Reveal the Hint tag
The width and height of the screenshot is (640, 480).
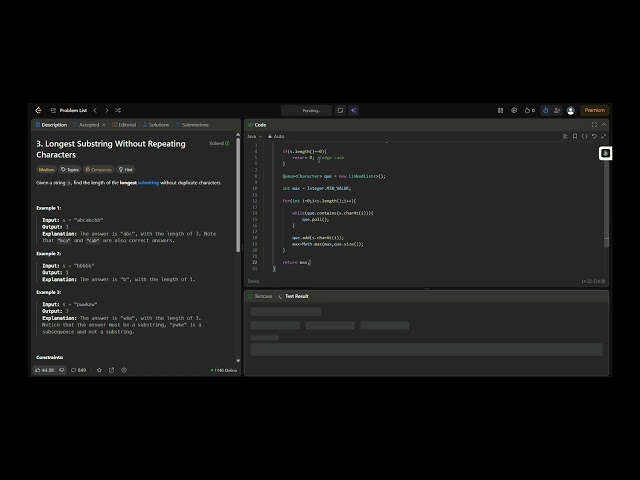[126, 169]
